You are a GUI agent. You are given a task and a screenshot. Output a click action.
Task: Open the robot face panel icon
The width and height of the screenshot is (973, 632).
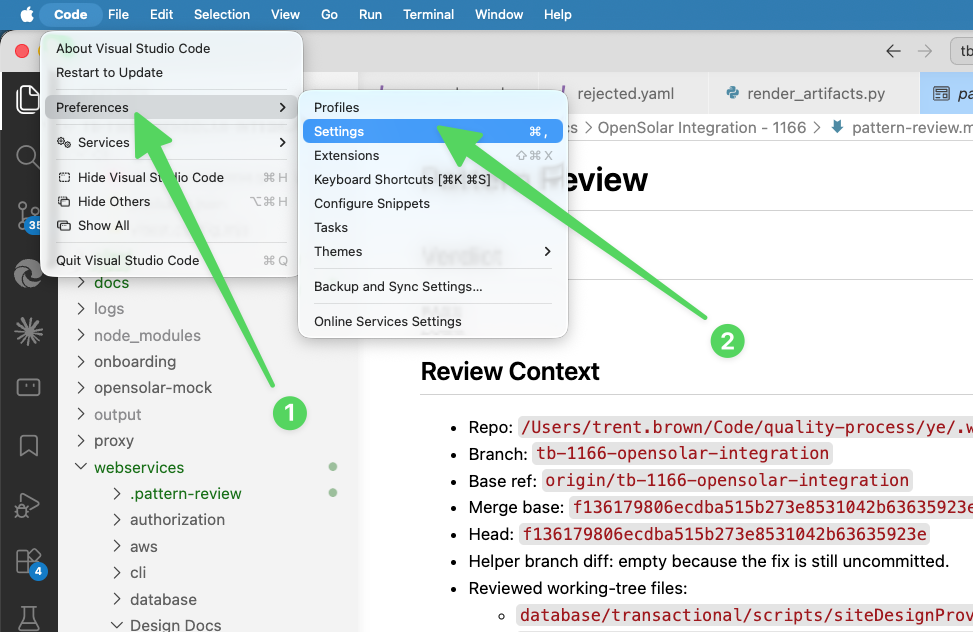(x=29, y=387)
